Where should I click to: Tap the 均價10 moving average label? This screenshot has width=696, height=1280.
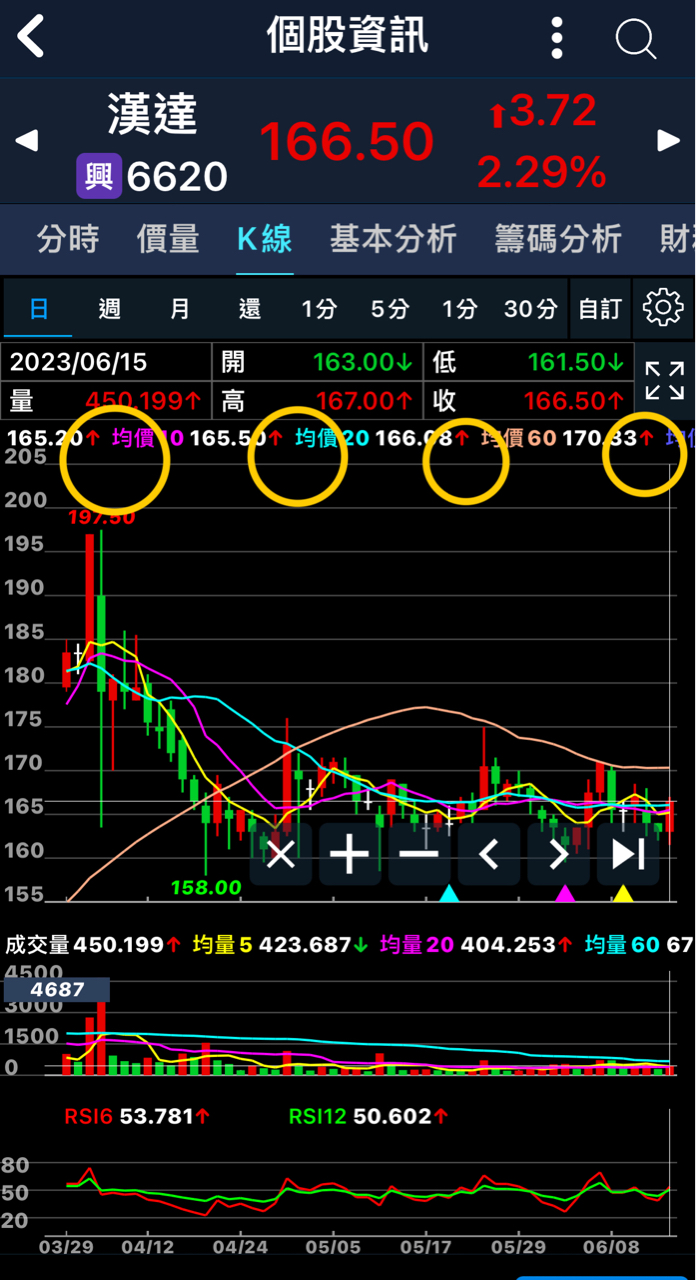pos(148,437)
